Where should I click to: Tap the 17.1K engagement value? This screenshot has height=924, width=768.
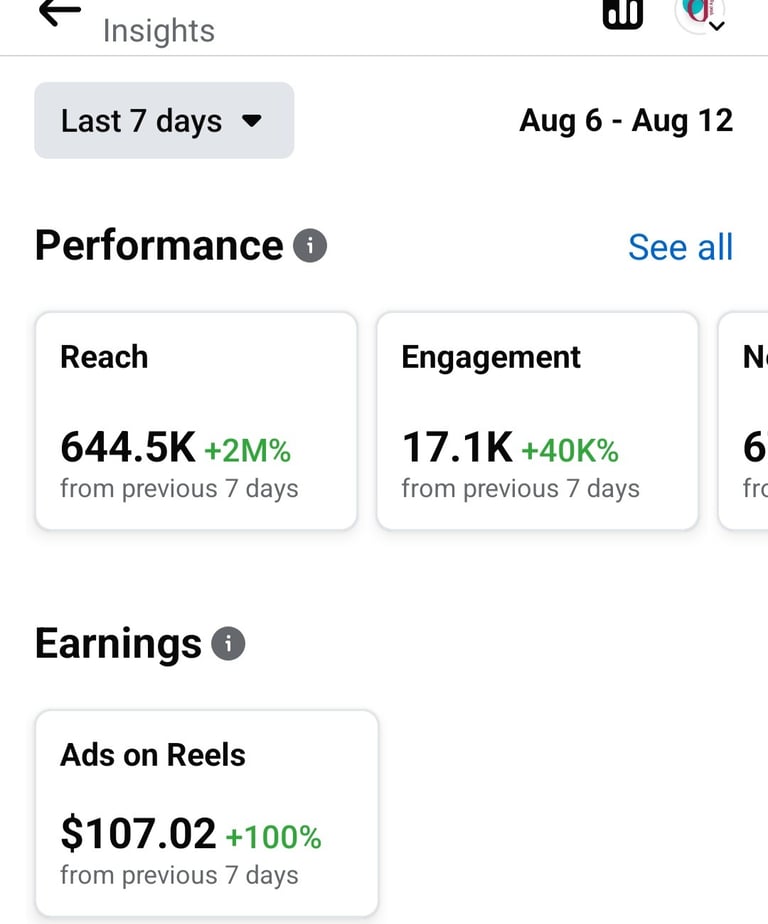[x=457, y=447]
